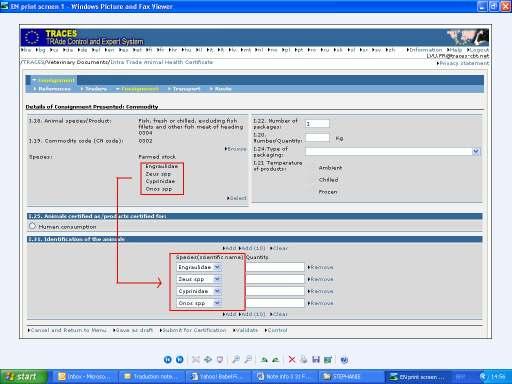The image size is (512, 384).
Task: Click the Zoom Out magnifier icon
Action: click(248, 360)
